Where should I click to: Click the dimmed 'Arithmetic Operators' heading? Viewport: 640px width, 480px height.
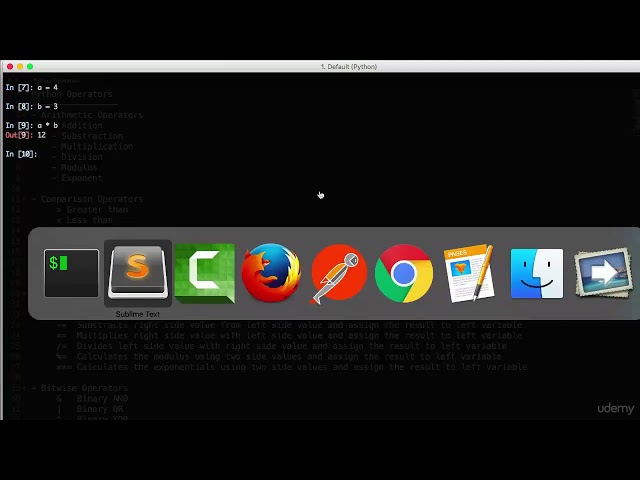tap(91, 115)
